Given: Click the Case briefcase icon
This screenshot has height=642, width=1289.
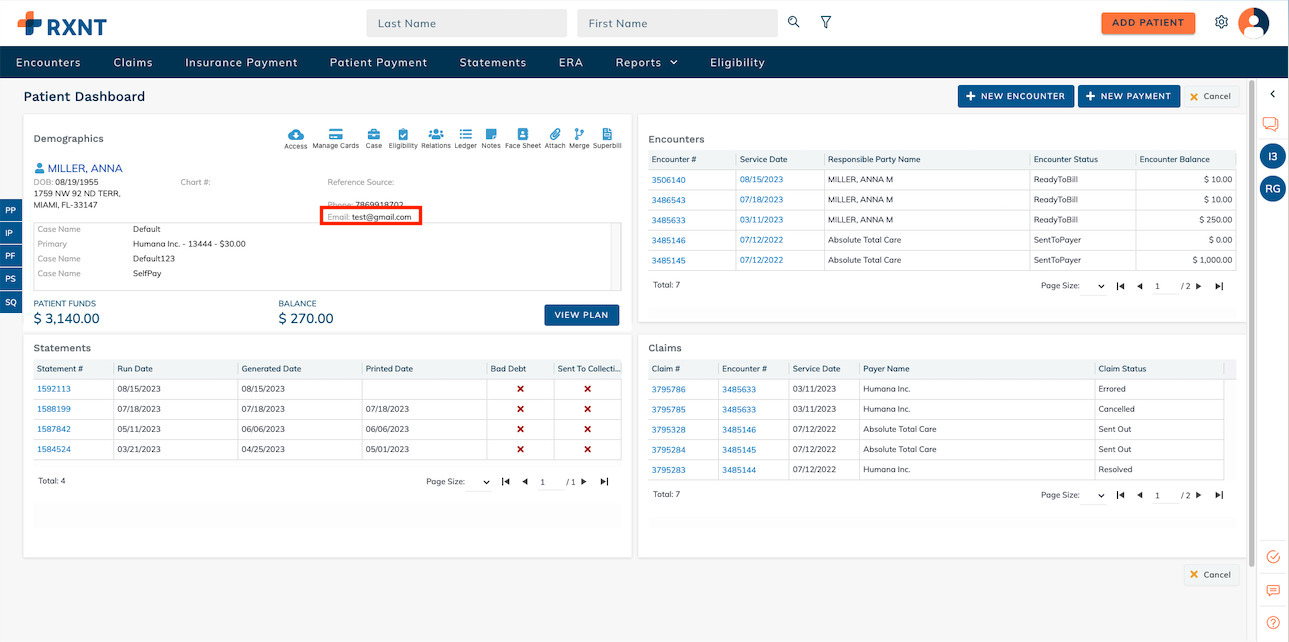Looking at the screenshot, I should (374, 135).
